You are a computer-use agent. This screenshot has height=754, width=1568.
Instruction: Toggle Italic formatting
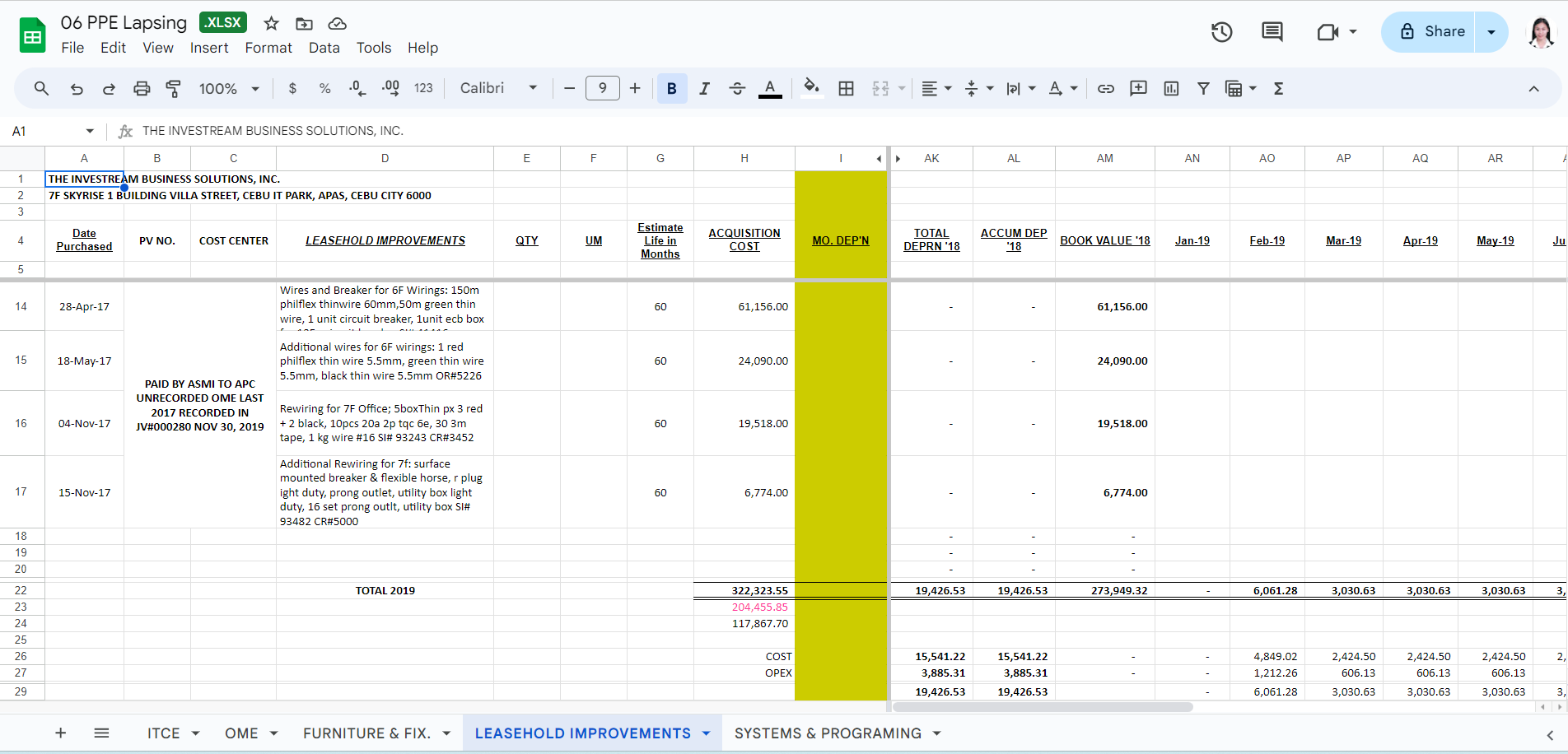(x=704, y=89)
